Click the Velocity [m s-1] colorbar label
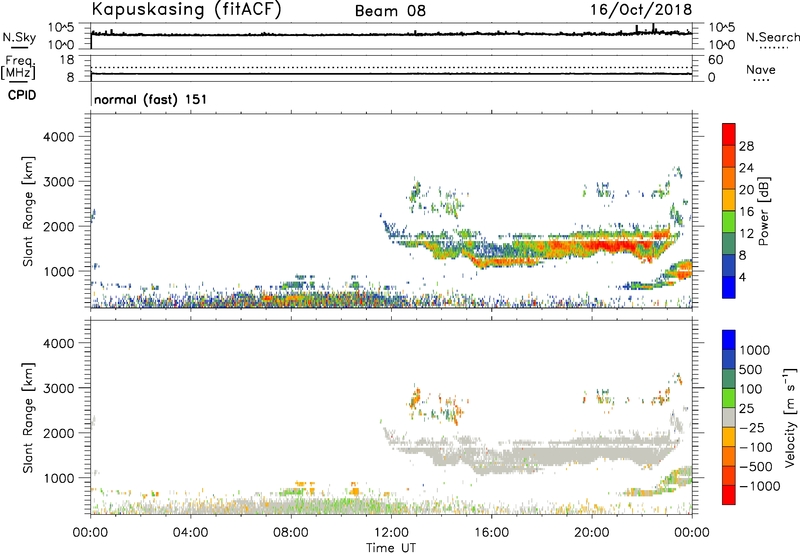800x554 pixels. point(790,417)
